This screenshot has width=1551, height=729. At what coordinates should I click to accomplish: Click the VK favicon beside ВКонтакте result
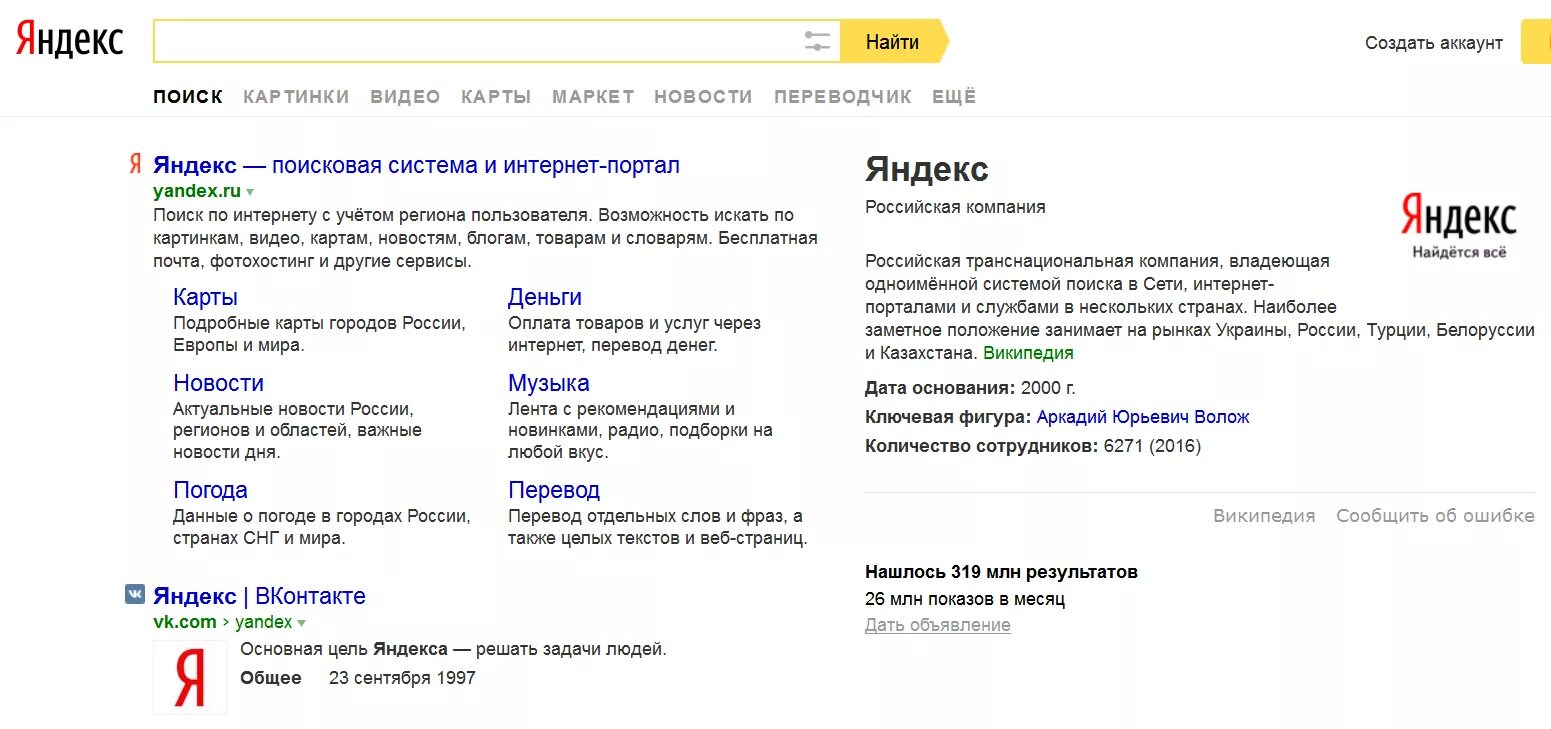point(135,594)
